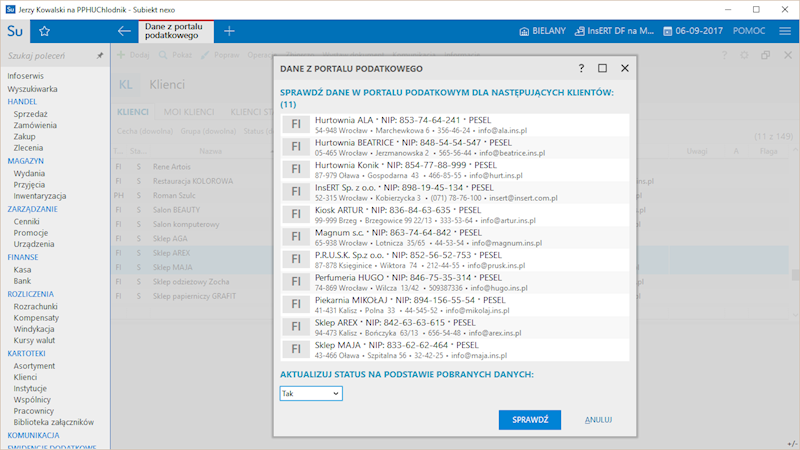
Task: Select Dane z portalu podatkowego tab
Action: point(176,31)
